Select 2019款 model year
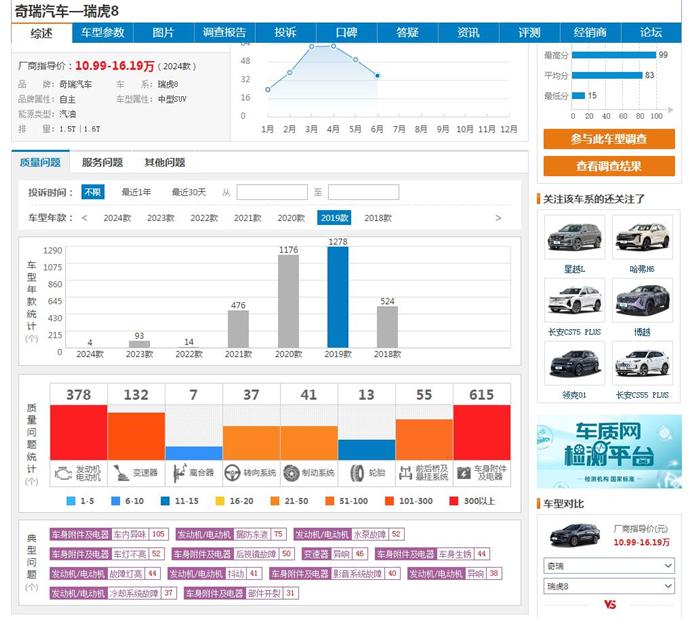This screenshot has height=619, width=700. [334, 218]
